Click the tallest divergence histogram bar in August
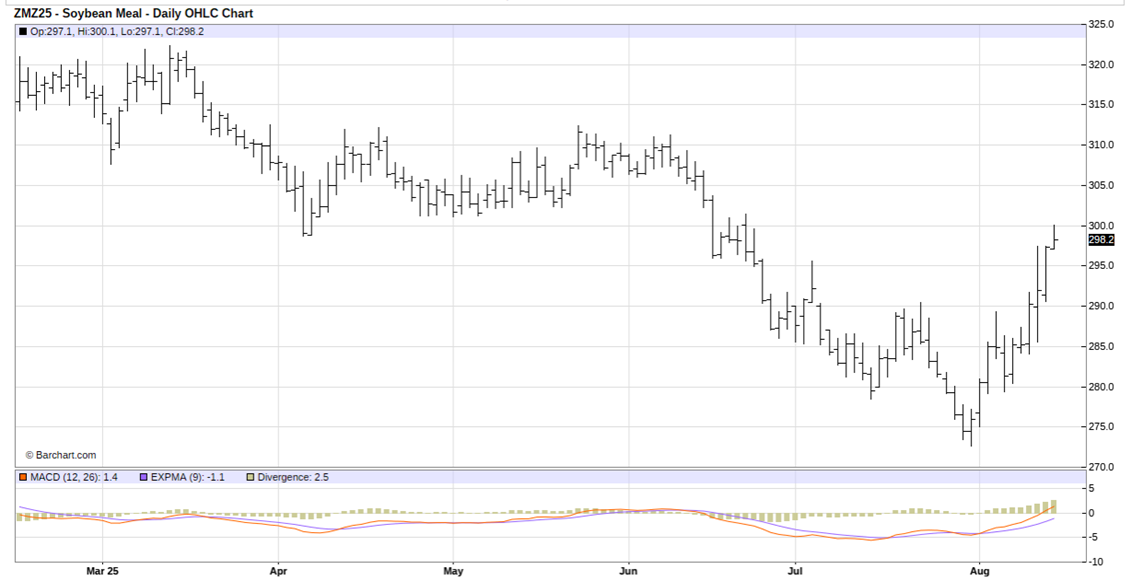This screenshot has width=1143, height=581. (1053, 507)
